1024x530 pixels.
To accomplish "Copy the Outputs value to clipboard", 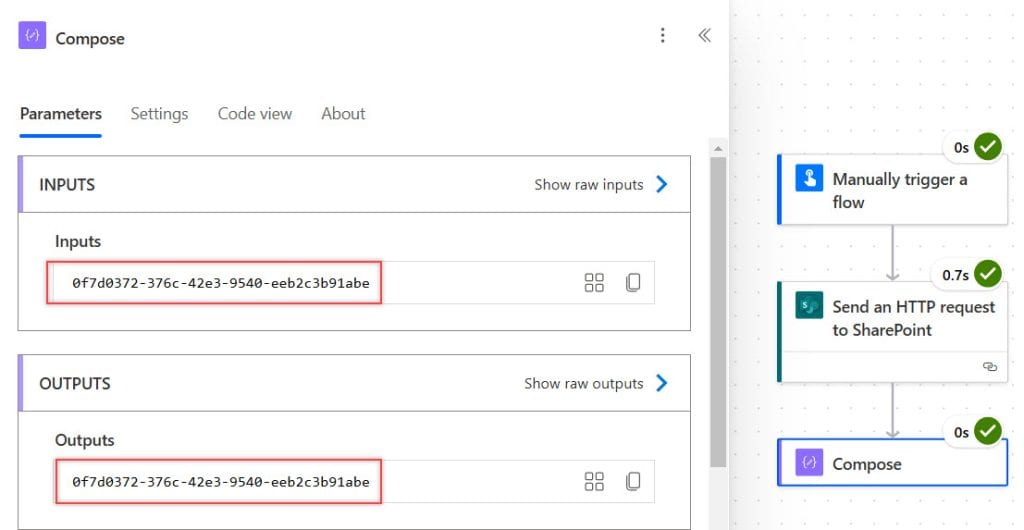I will pyautogui.click(x=633, y=482).
